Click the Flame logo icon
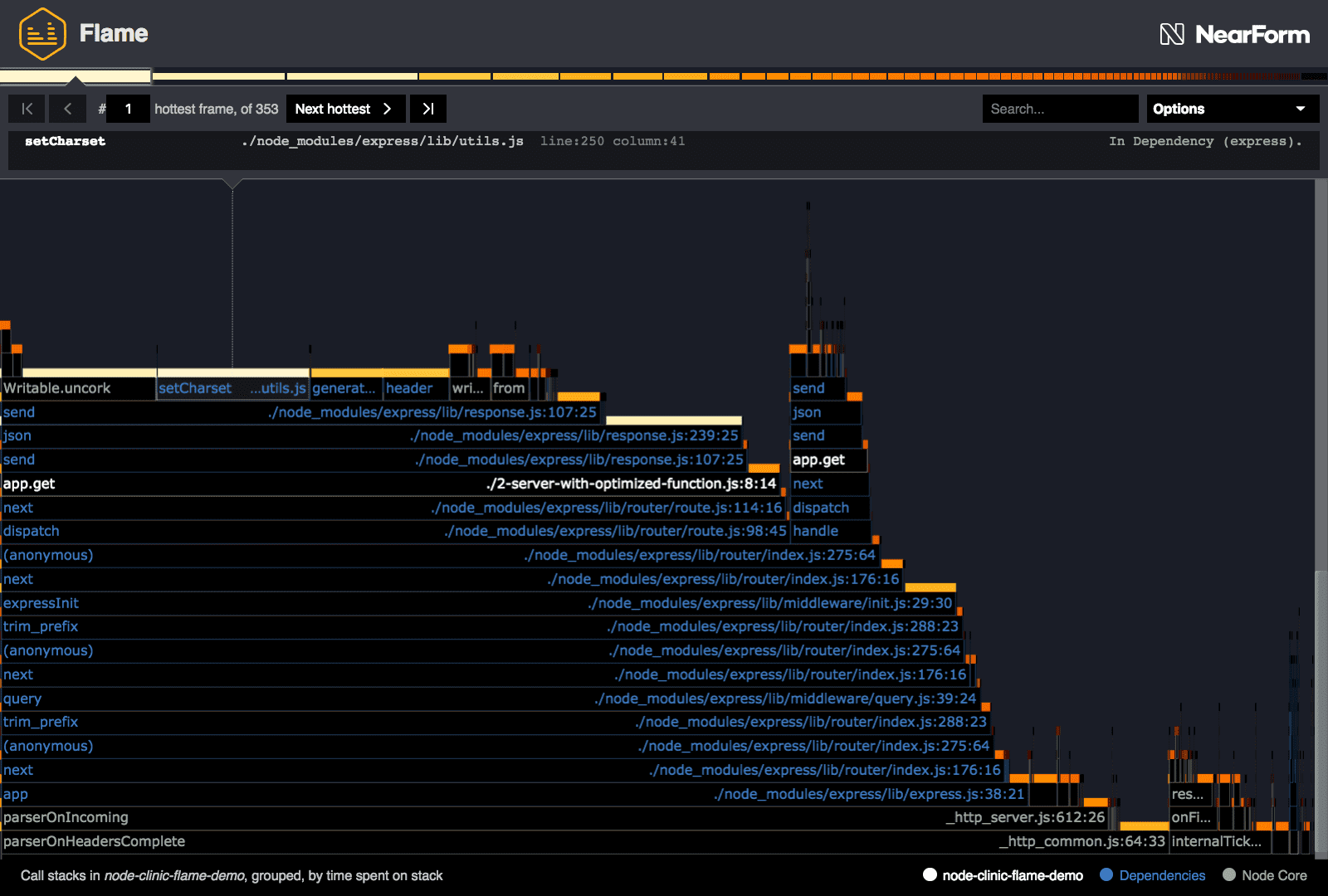The image size is (1328, 896). [x=41, y=34]
